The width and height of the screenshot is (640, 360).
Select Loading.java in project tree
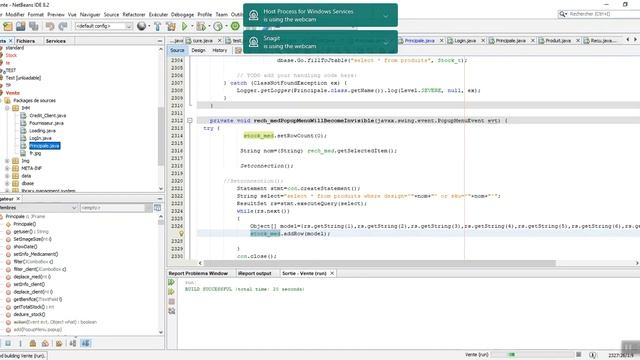(x=42, y=131)
